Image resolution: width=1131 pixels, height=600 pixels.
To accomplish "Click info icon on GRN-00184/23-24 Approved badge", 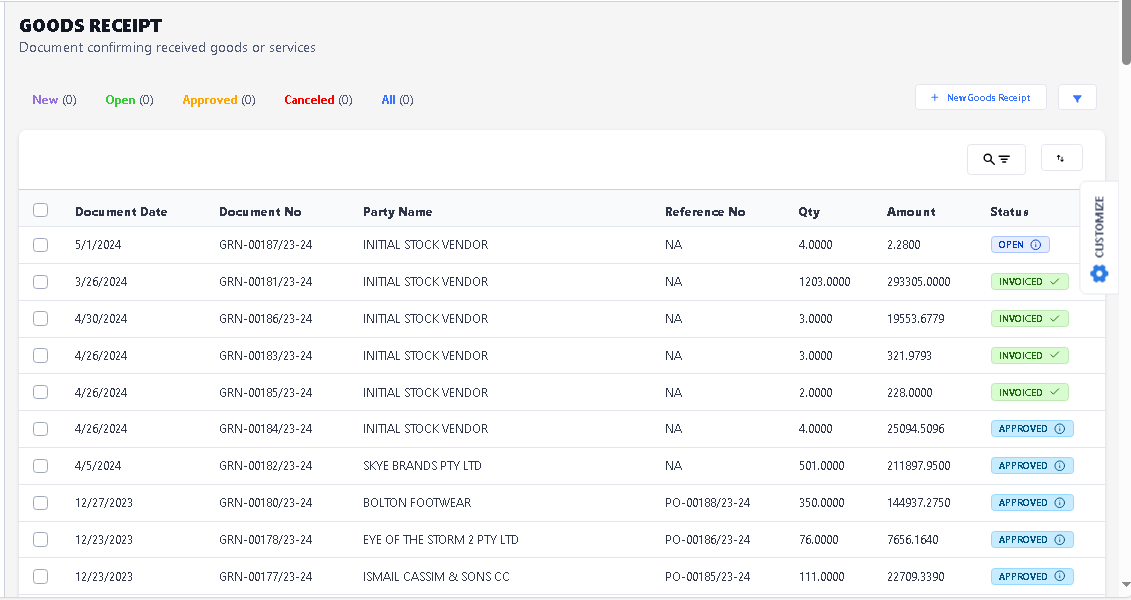I will tap(1059, 429).
